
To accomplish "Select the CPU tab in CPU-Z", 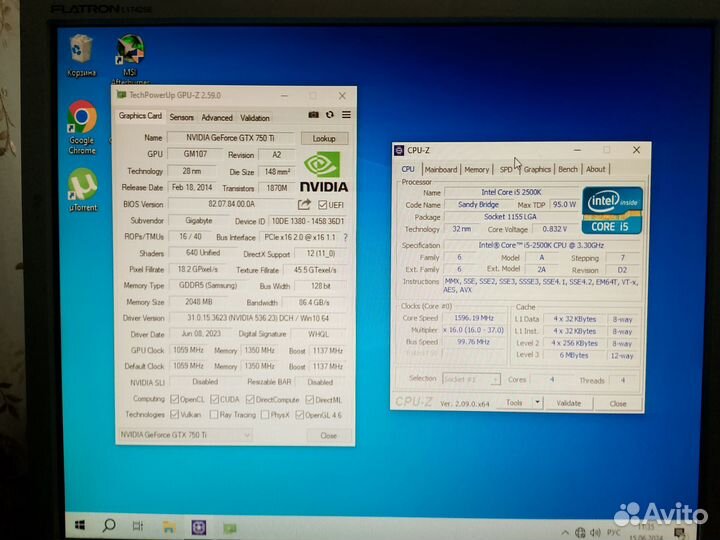I will pyautogui.click(x=408, y=169).
